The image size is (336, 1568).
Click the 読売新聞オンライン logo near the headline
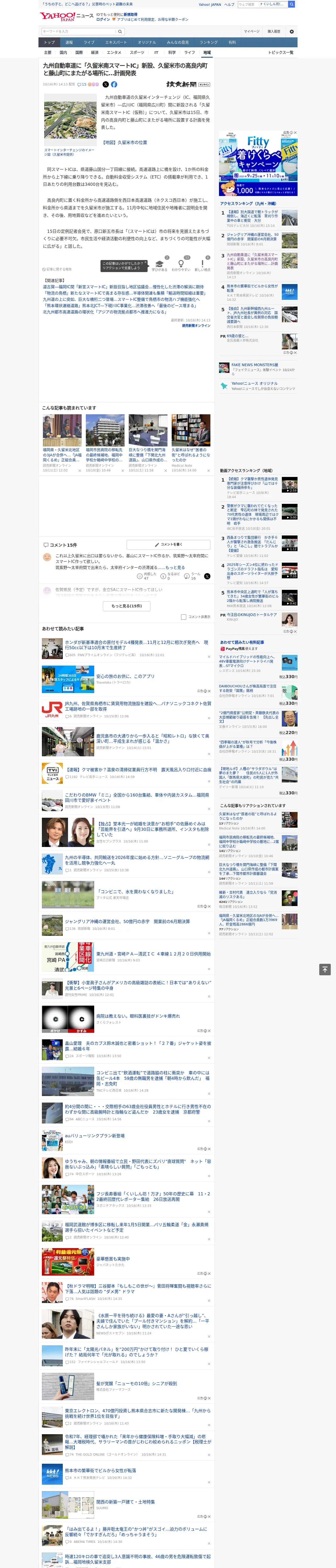pyautogui.click(x=188, y=85)
